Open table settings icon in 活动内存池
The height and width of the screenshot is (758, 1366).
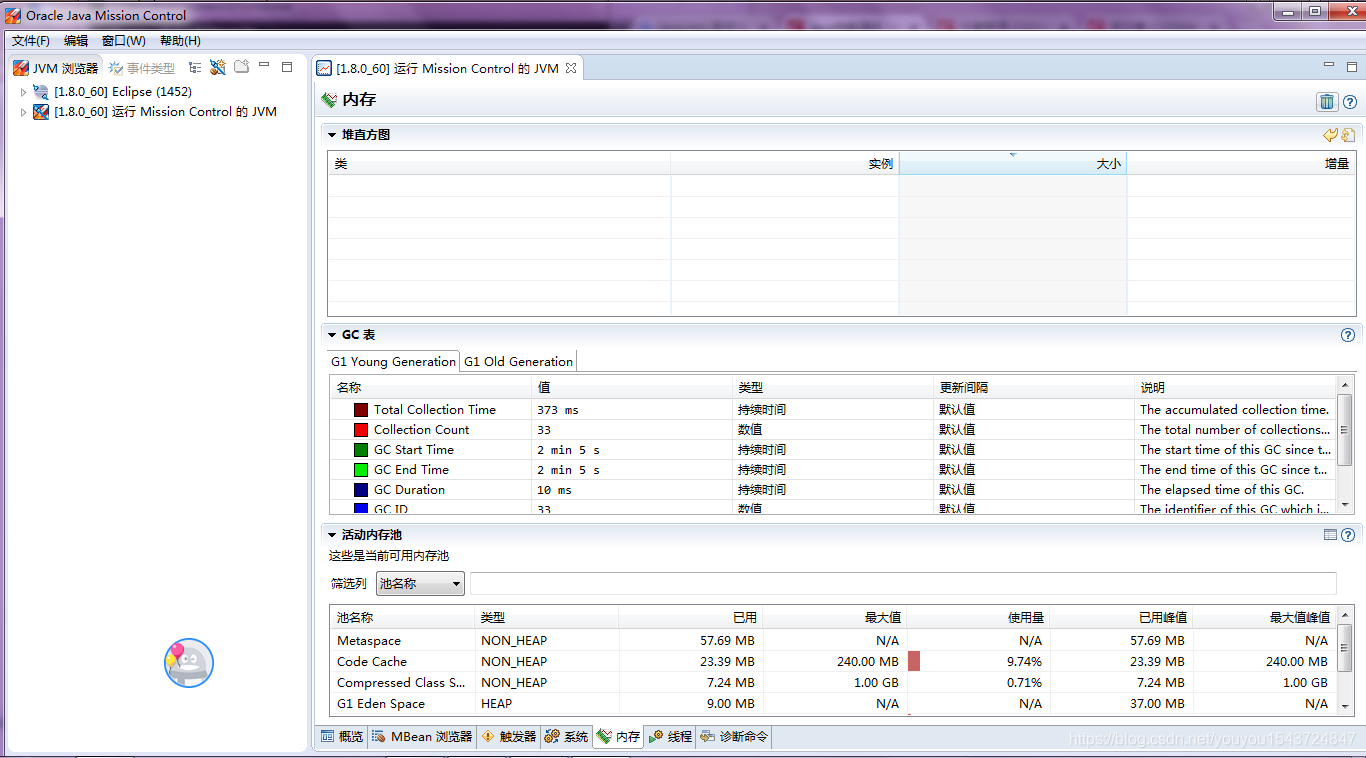(1330, 535)
